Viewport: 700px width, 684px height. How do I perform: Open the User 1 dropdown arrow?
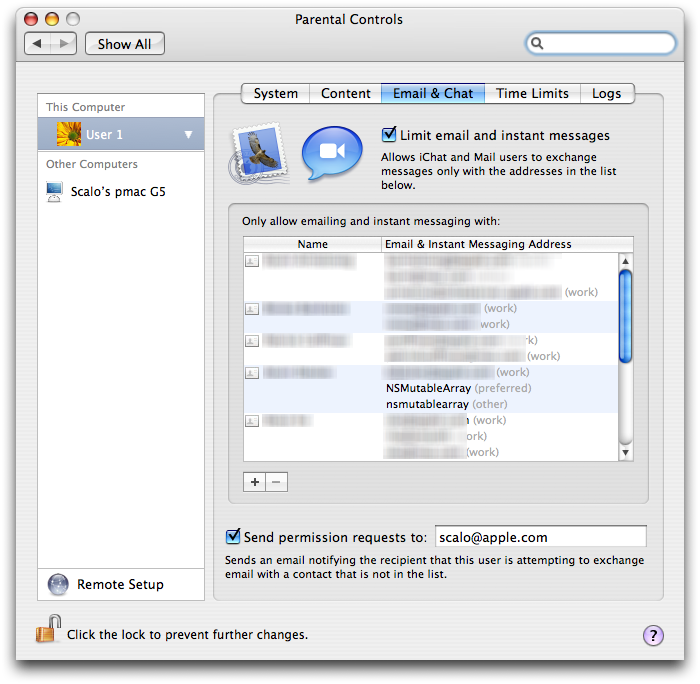point(188,134)
